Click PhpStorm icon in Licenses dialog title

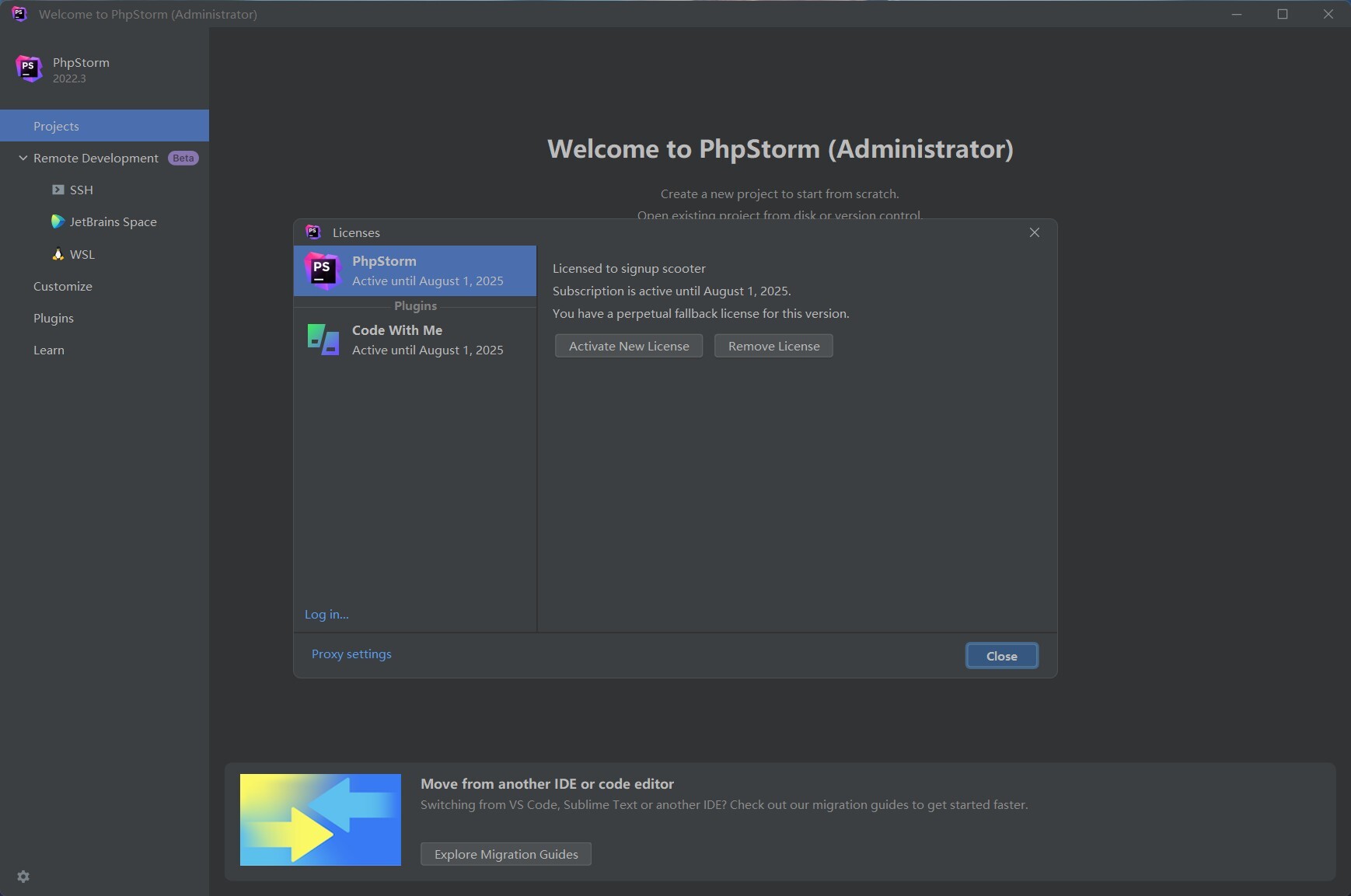pyautogui.click(x=313, y=232)
